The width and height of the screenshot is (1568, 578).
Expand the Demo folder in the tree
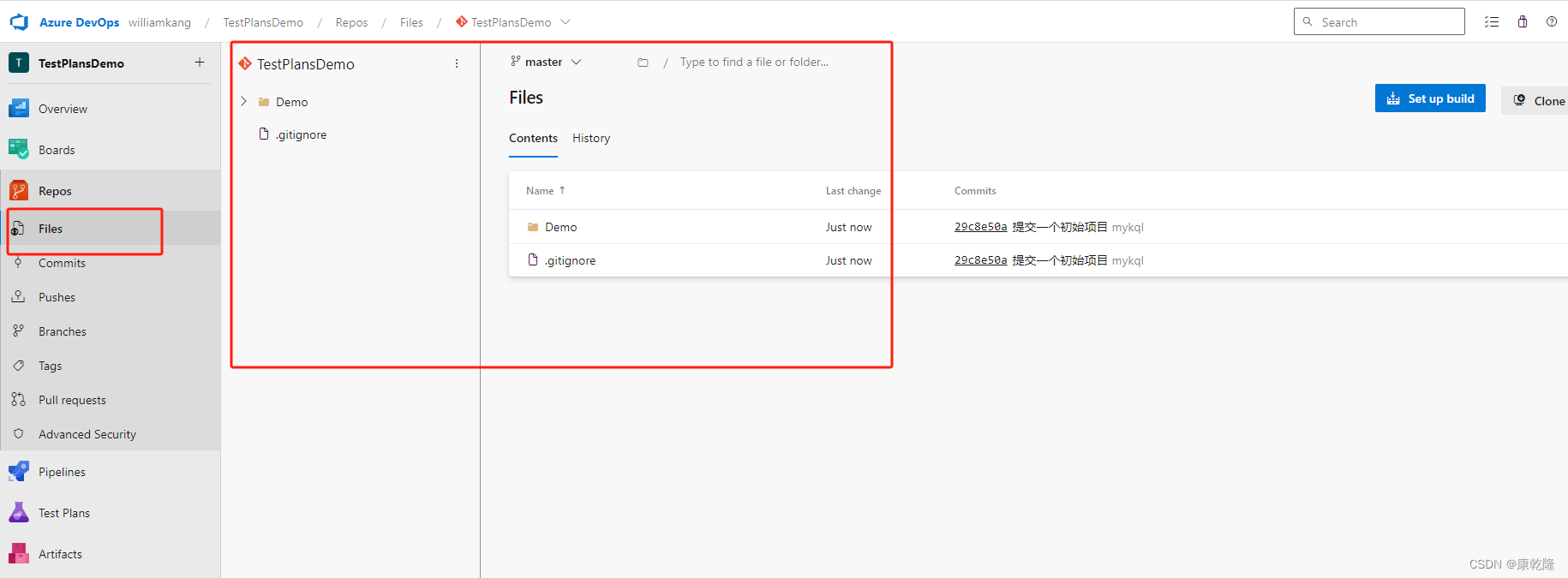(243, 101)
